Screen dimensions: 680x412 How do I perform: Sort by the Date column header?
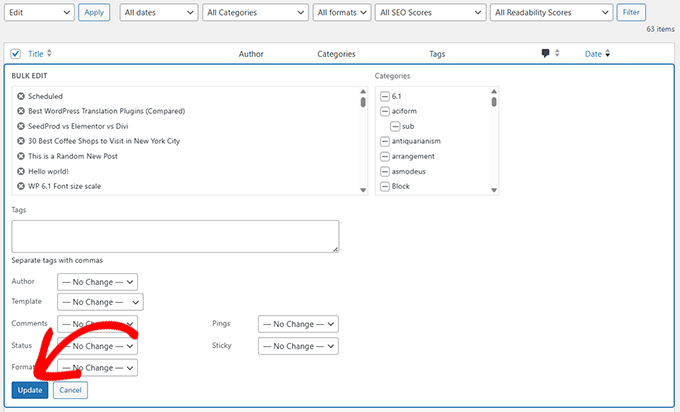tap(594, 53)
